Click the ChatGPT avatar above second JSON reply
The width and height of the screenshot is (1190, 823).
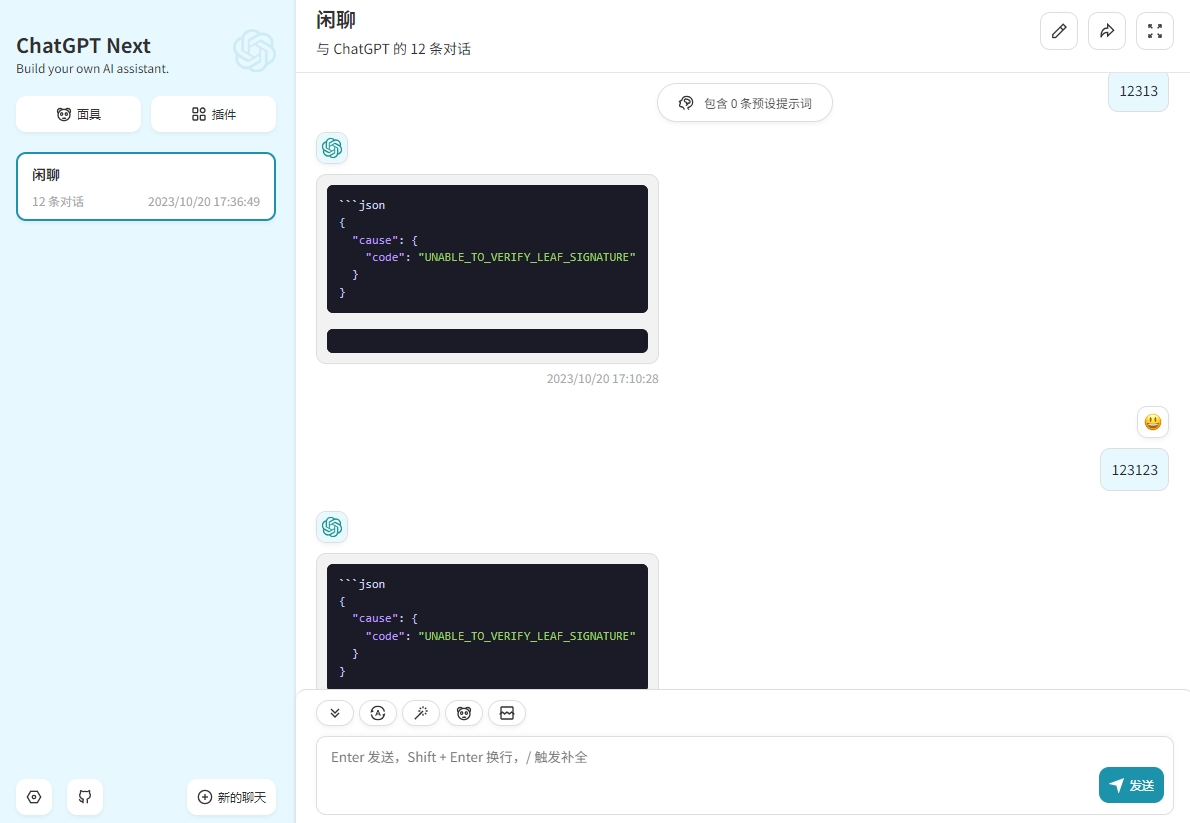332,527
